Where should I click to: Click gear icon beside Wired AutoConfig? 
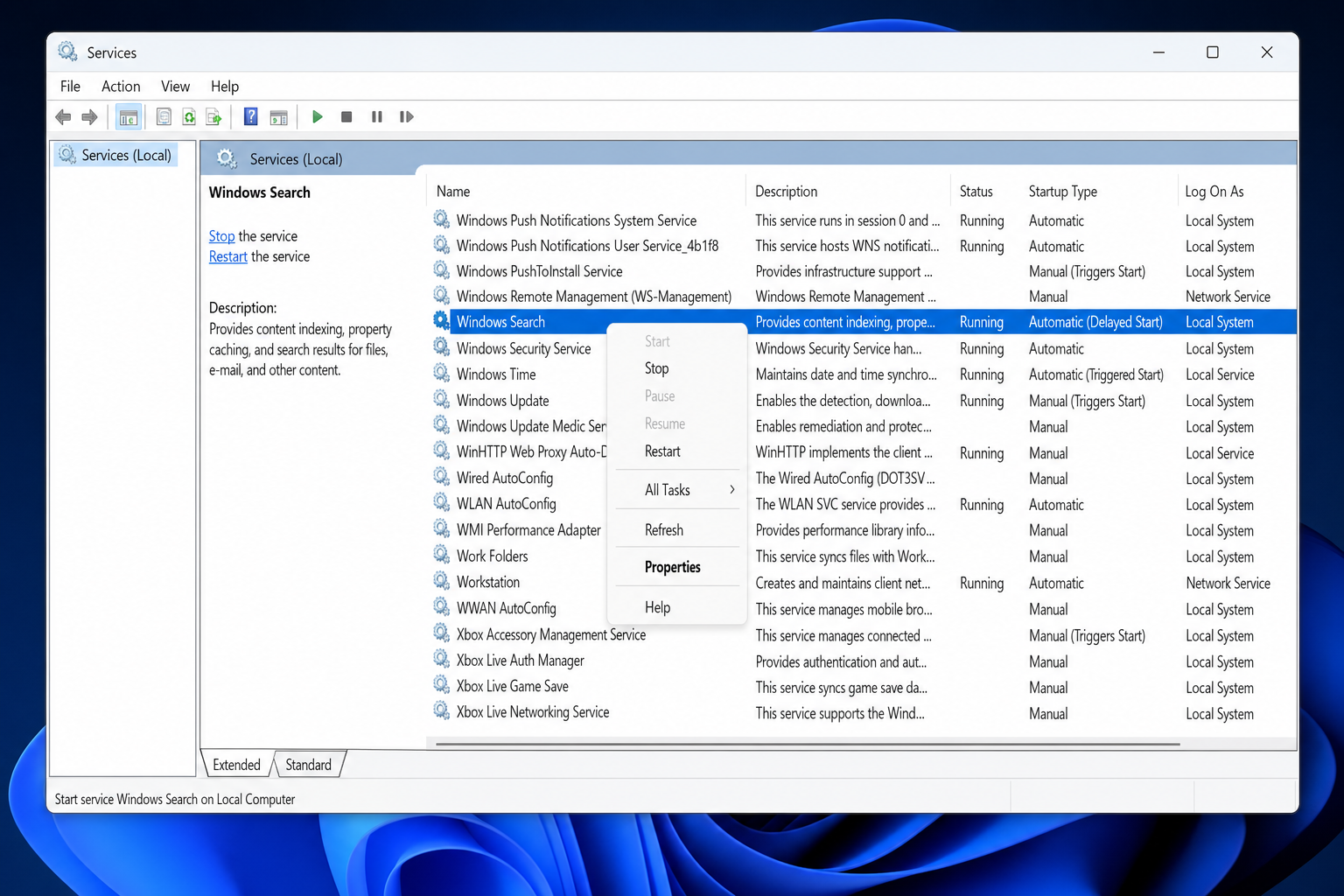(x=442, y=478)
